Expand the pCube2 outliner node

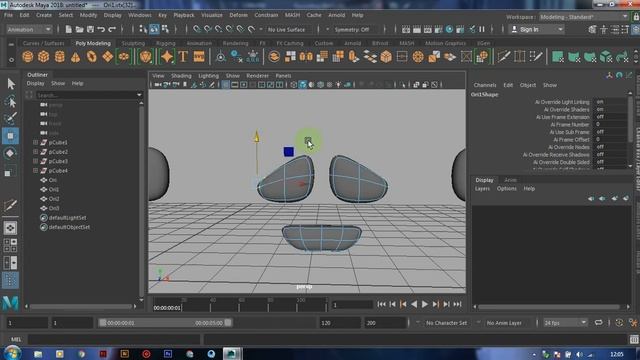point(36,152)
